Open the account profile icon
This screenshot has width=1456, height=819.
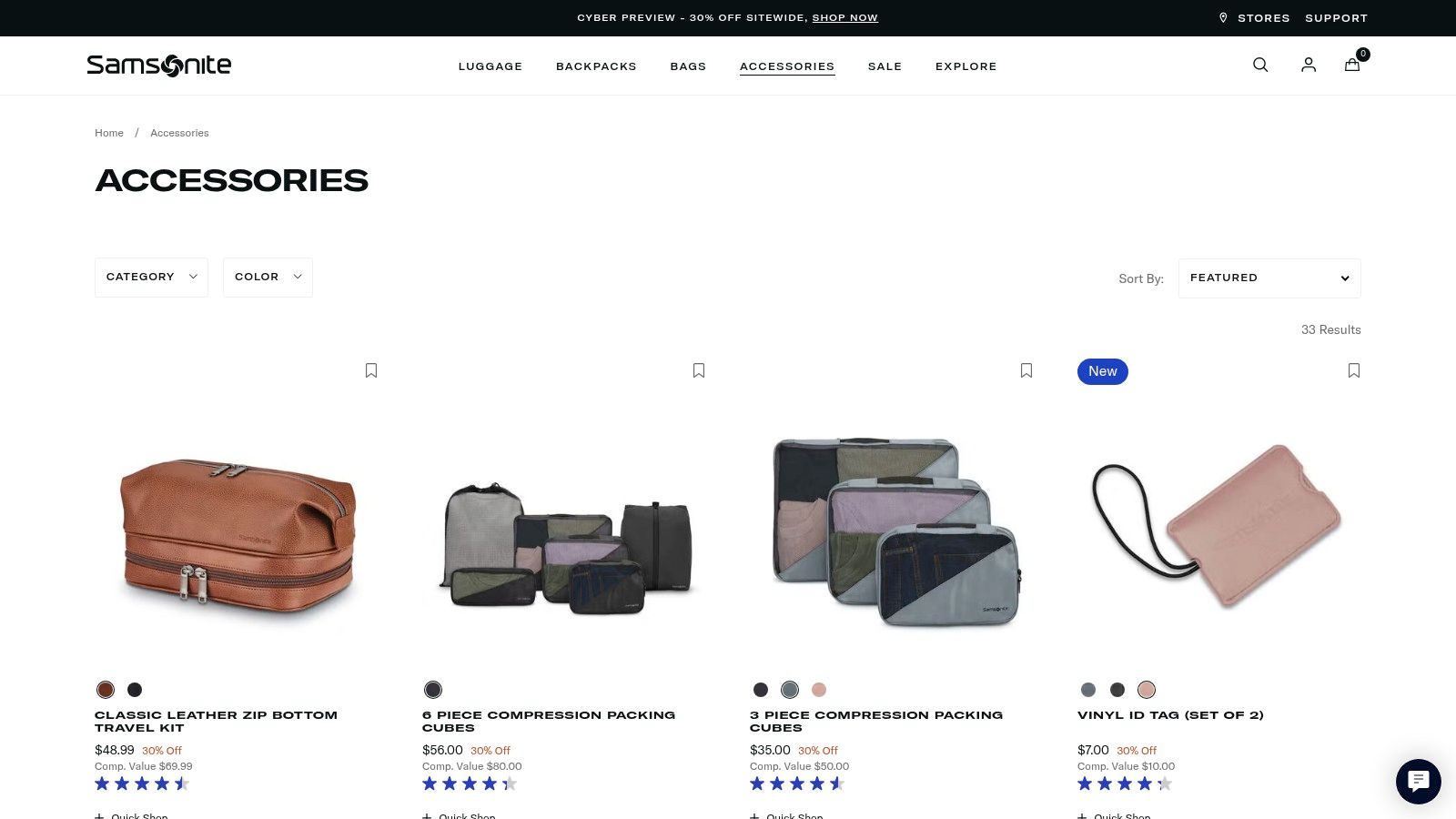pyautogui.click(x=1309, y=65)
